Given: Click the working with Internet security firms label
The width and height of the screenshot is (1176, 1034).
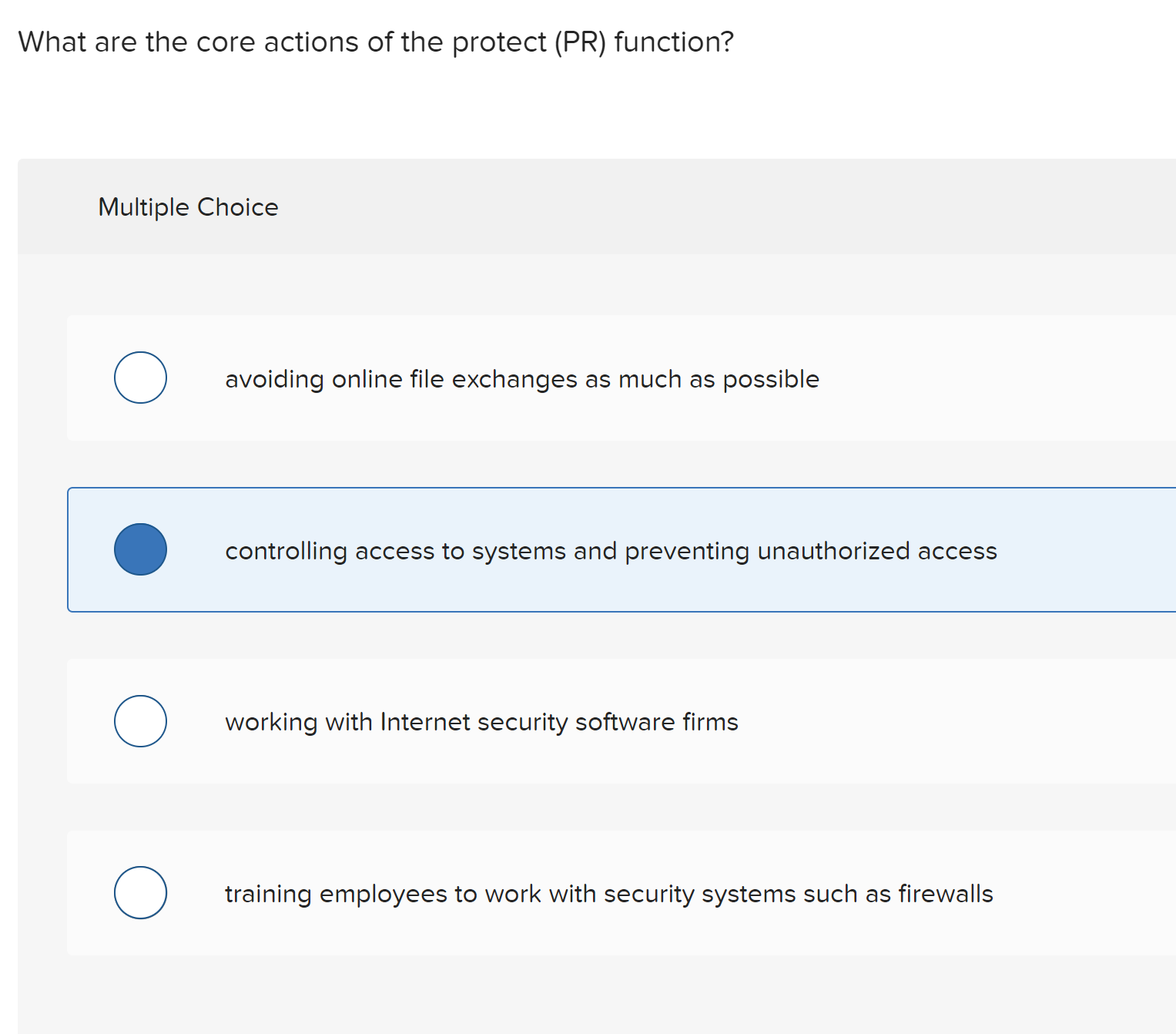Looking at the screenshot, I should point(481,723).
